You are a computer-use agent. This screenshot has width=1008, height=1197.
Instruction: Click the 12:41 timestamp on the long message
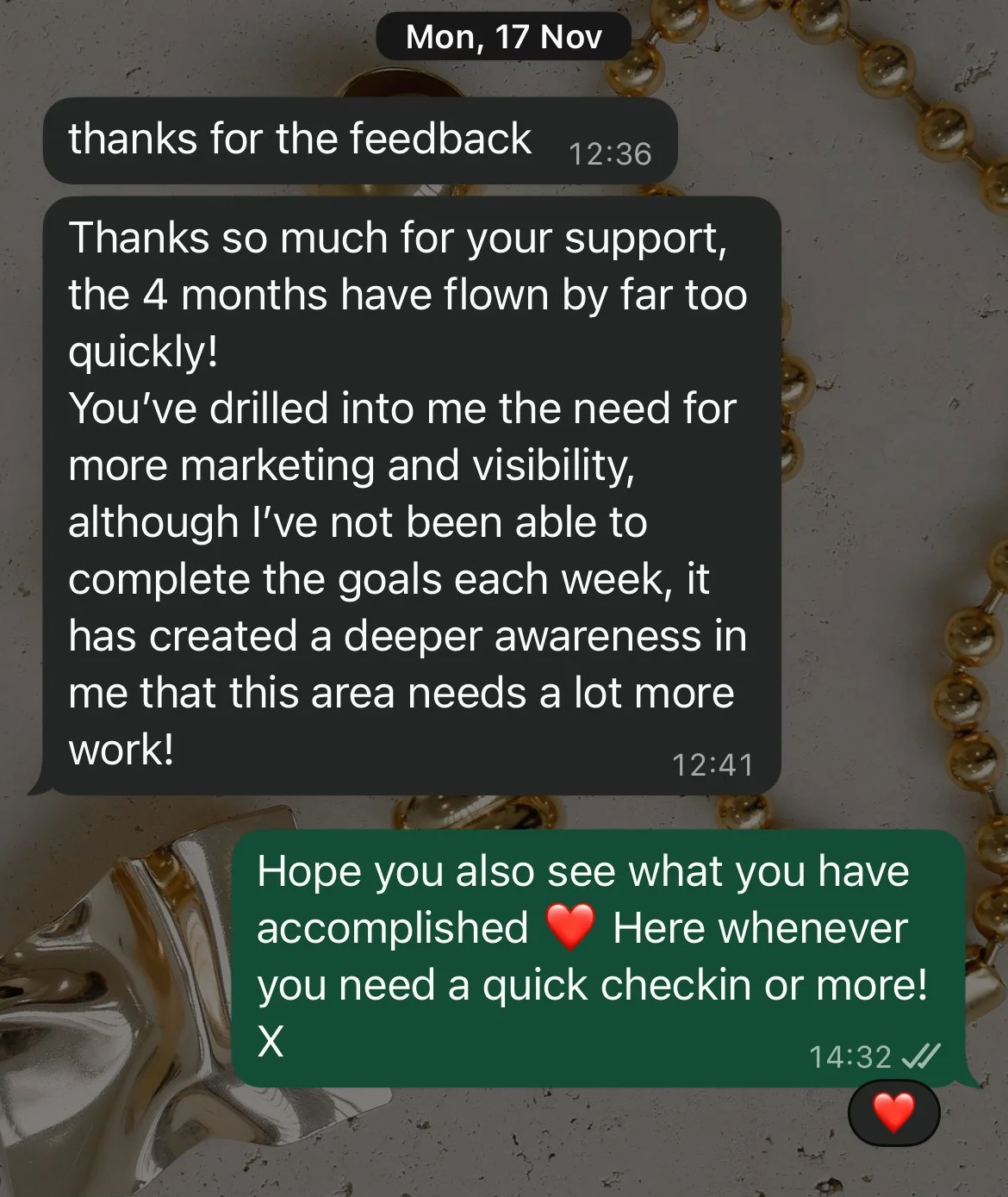712,764
